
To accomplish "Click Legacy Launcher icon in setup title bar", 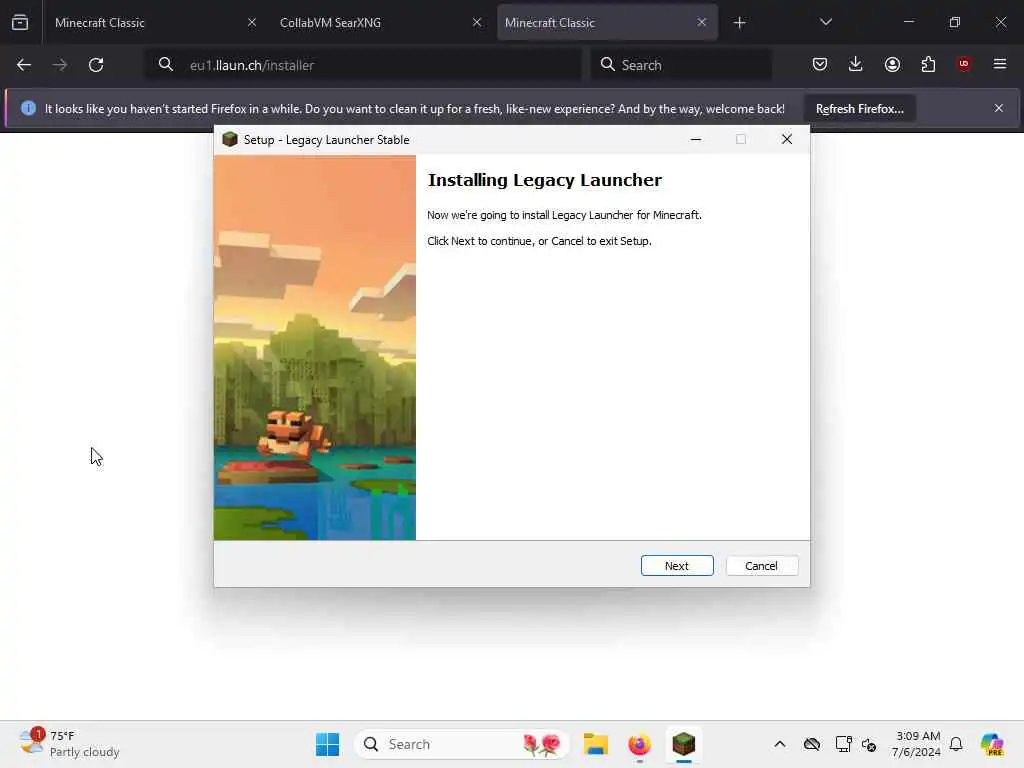I will tap(230, 139).
